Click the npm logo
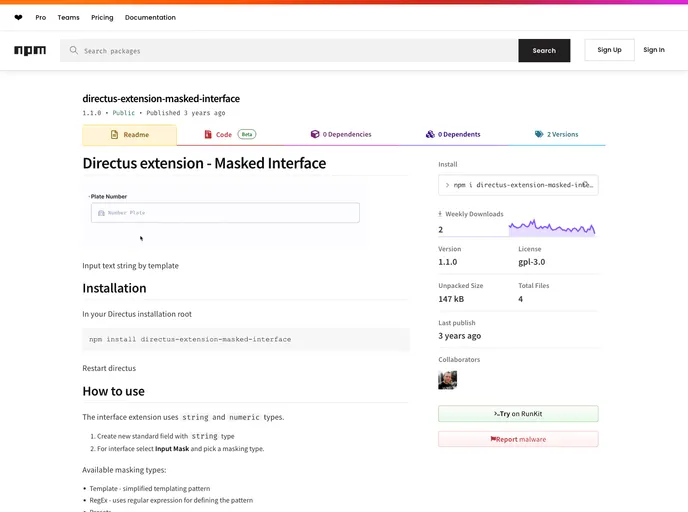 click(30, 50)
